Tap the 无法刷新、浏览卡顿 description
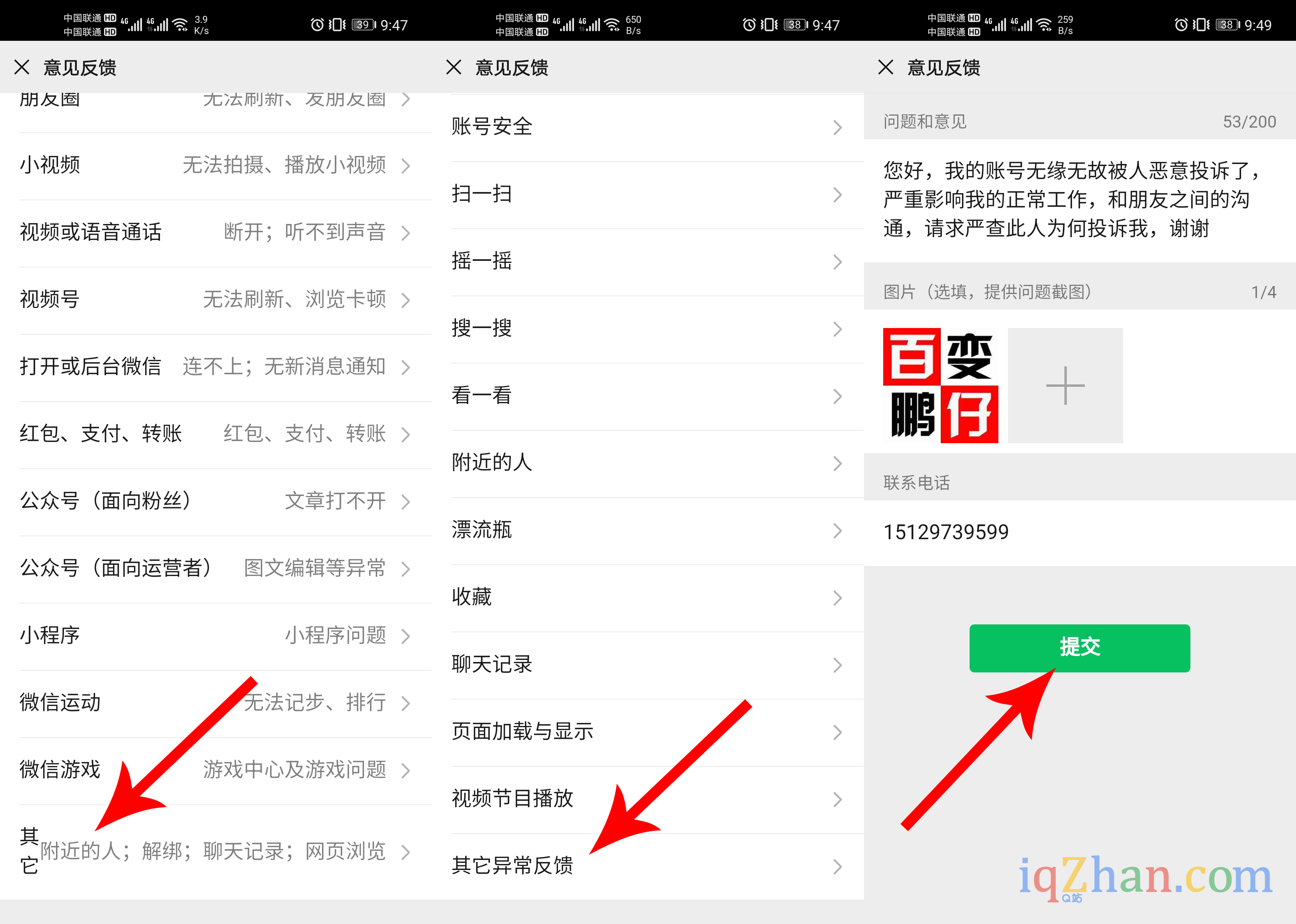The height and width of the screenshot is (924, 1296). (295, 299)
